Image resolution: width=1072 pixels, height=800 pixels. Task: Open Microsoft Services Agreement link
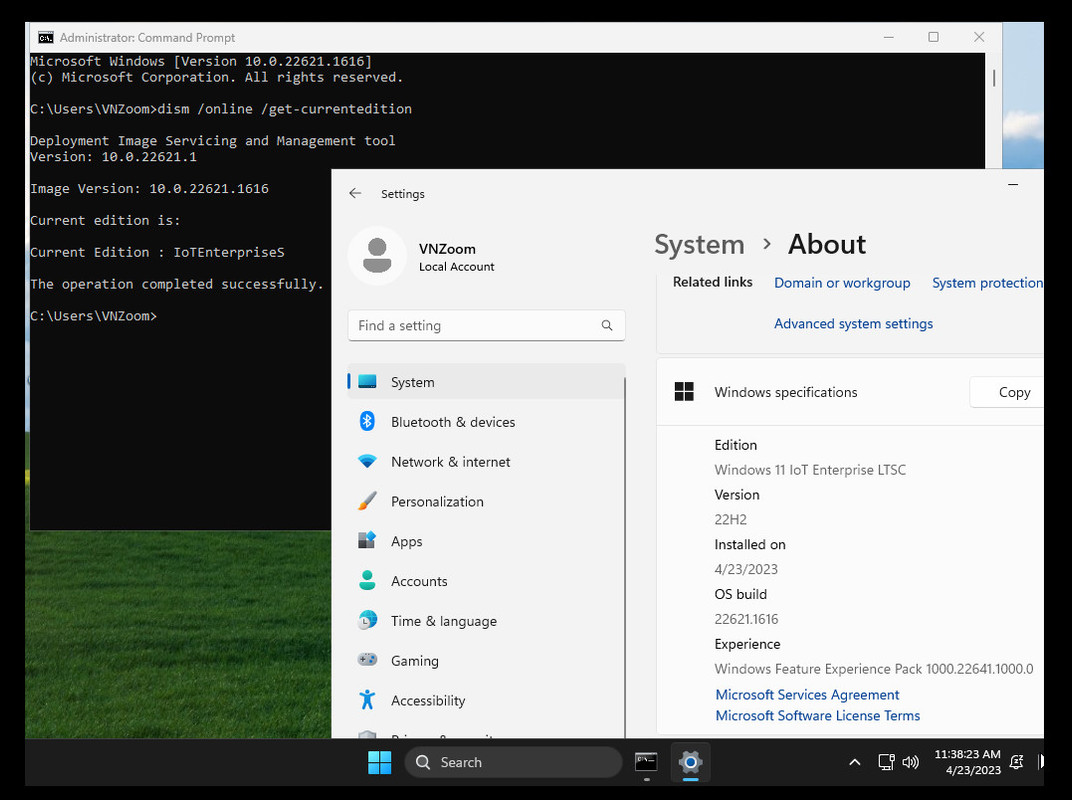[x=807, y=695]
